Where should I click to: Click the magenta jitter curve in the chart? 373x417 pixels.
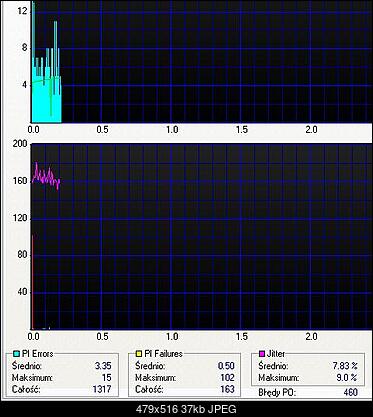point(46,176)
